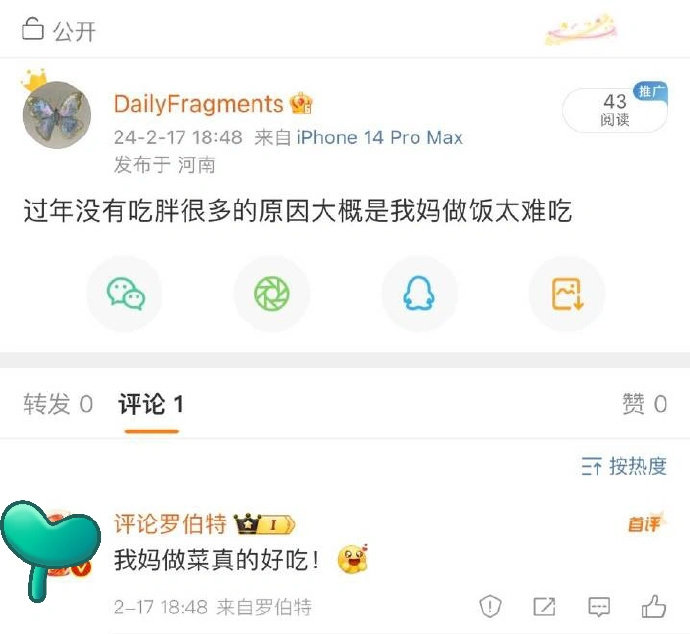Reply to comment with speech bubble icon
This screenshot has height=634, width=690.
[599, 607]
